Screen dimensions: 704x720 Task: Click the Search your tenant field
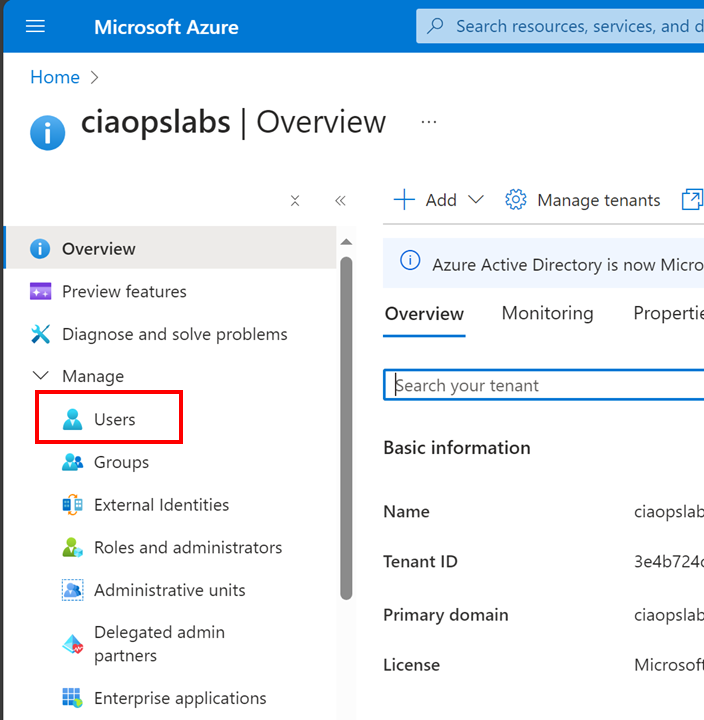[x=540, y=386]
